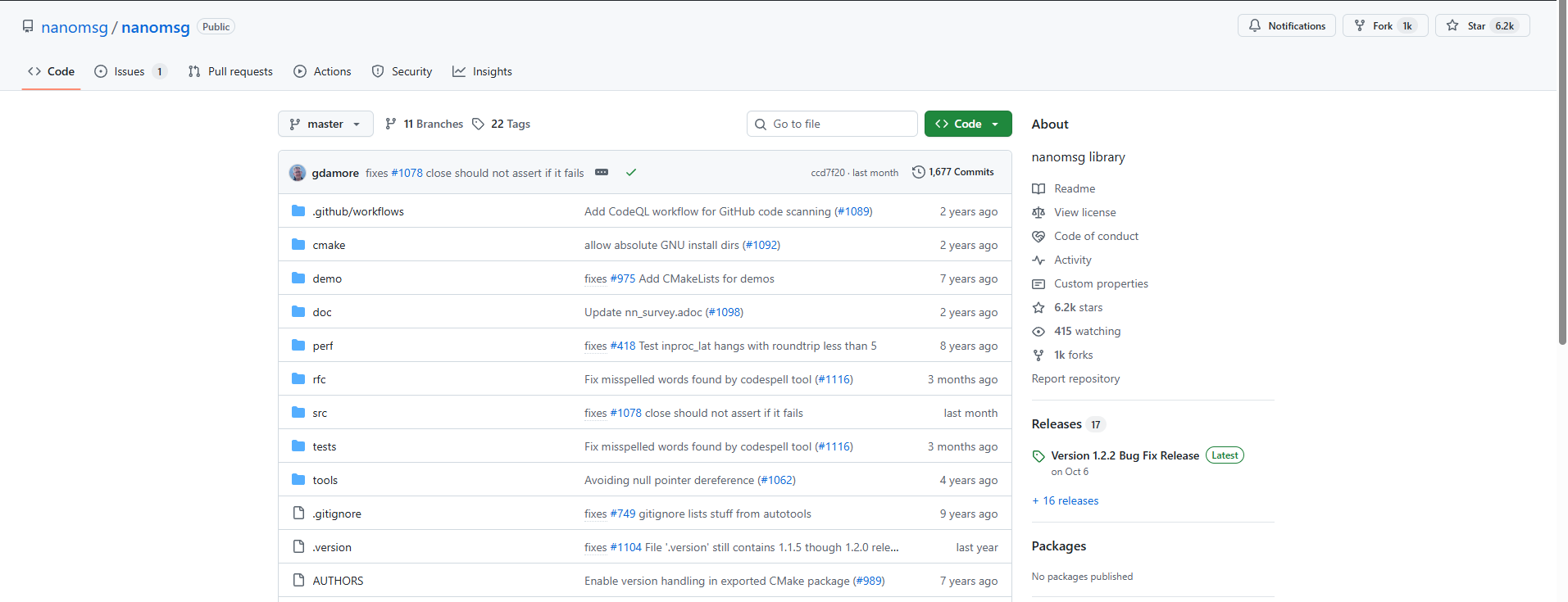Open commit status green checkmark
Screen dimensions: 1568x602
[x=631, y=173]
